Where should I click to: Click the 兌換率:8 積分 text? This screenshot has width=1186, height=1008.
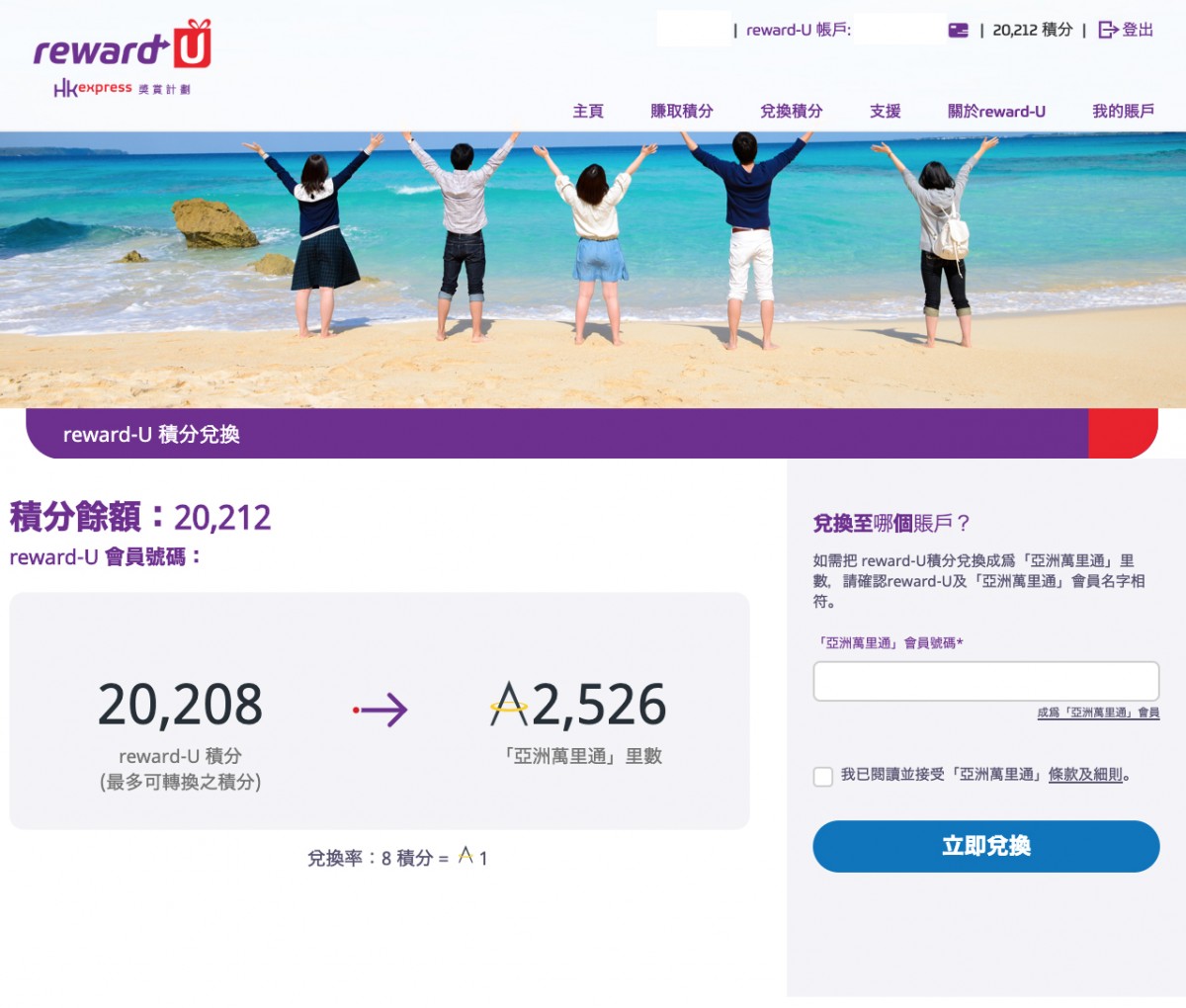tap(378, 858)
